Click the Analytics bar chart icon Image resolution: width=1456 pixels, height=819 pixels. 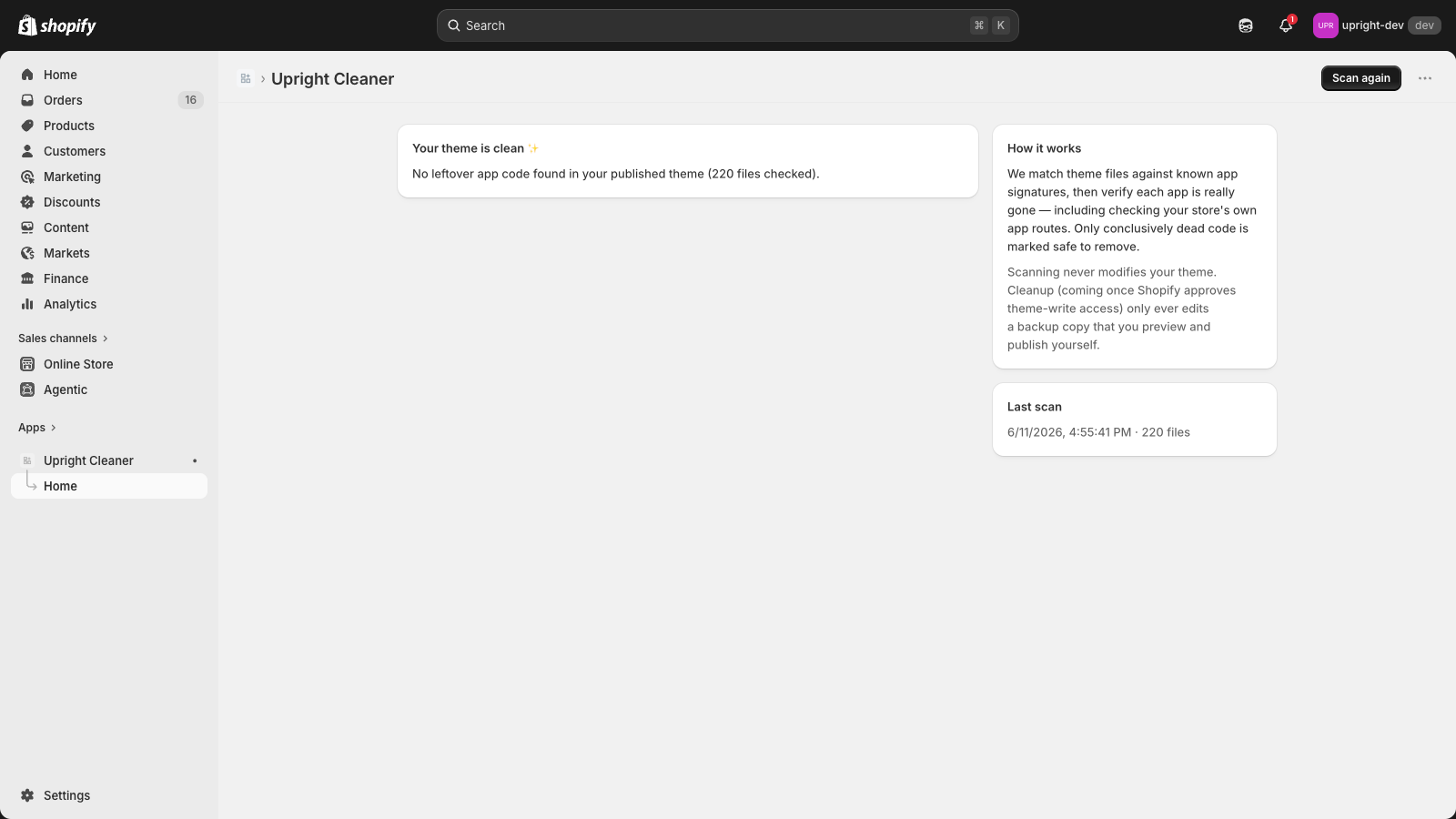tap(27, 304)
